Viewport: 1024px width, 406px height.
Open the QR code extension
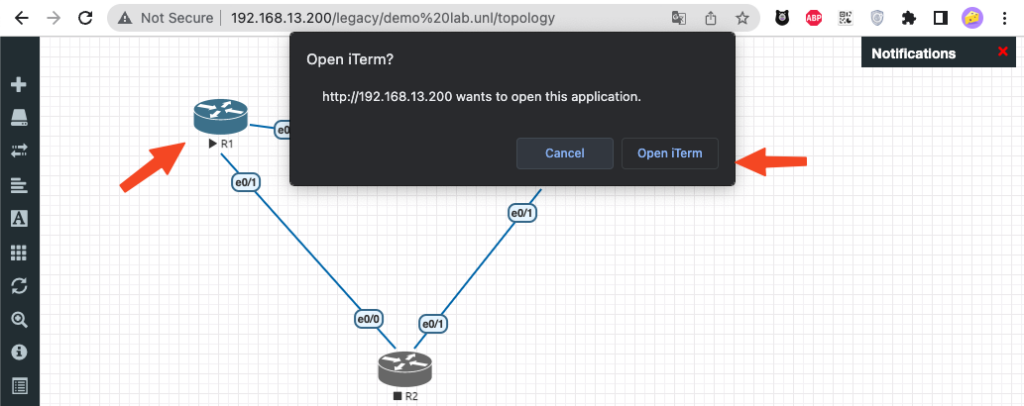pos(846,18)
